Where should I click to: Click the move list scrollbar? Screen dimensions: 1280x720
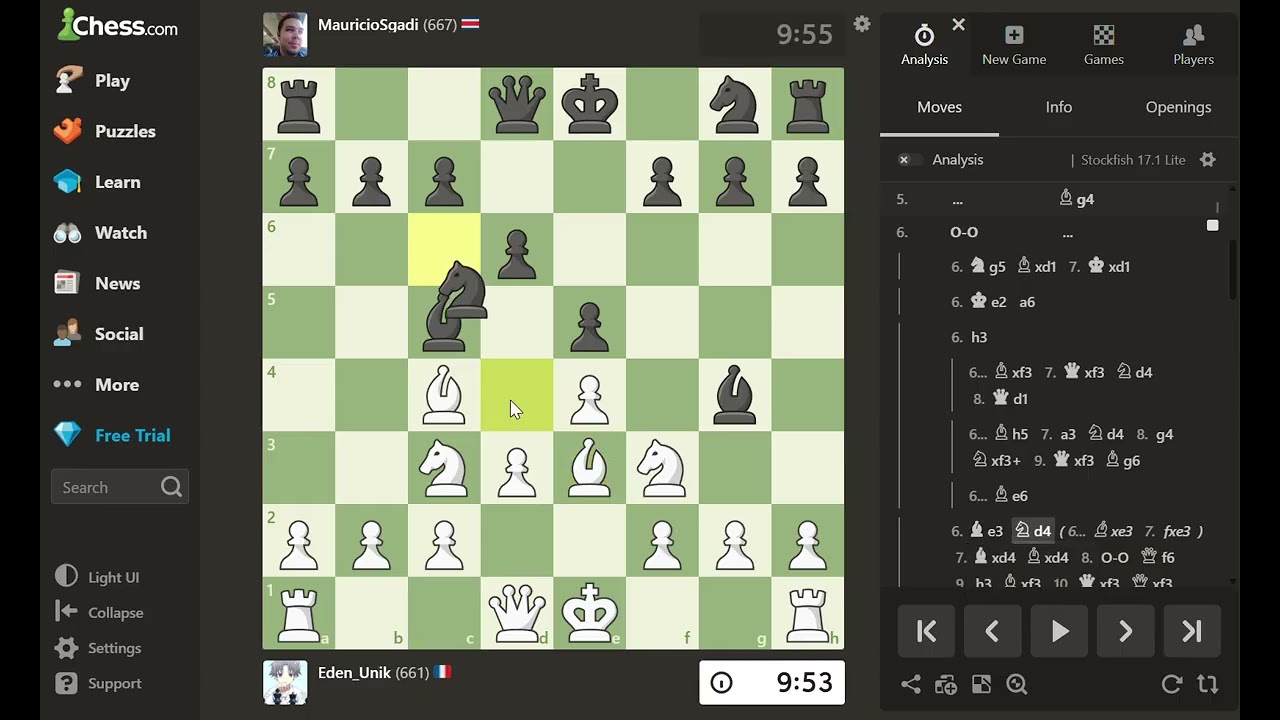tap(1232, 270)
